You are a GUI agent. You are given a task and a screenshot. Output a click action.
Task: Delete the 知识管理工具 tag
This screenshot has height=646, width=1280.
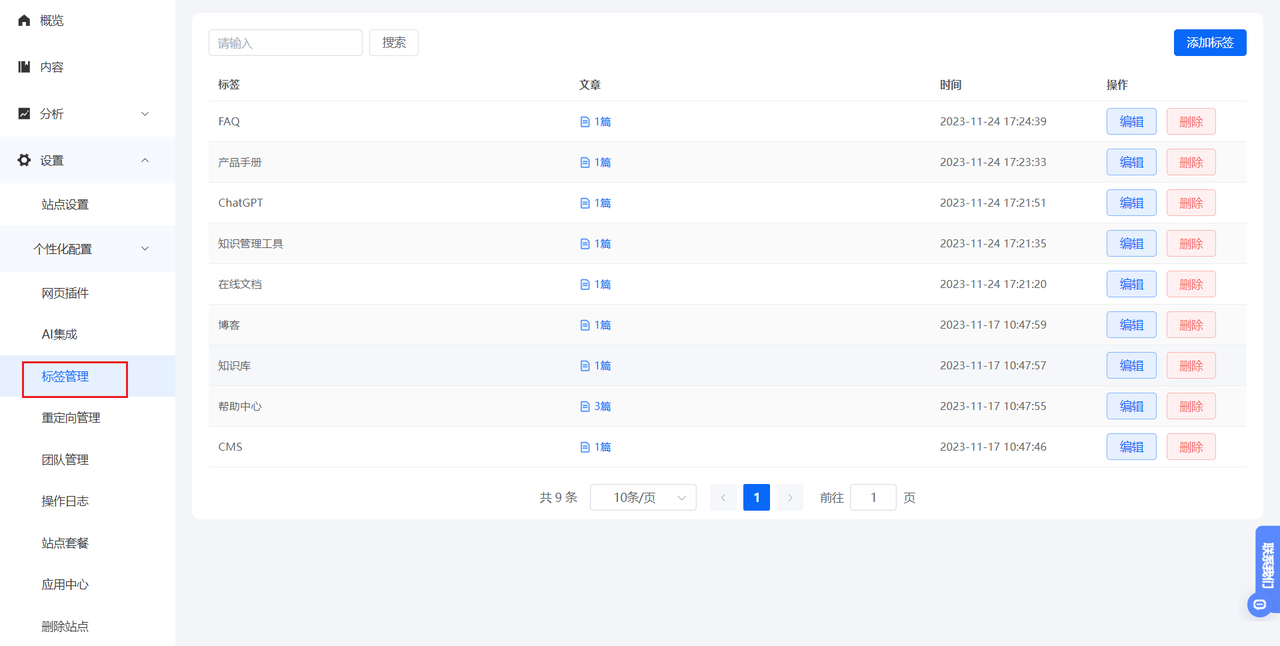click(1191, 244)
